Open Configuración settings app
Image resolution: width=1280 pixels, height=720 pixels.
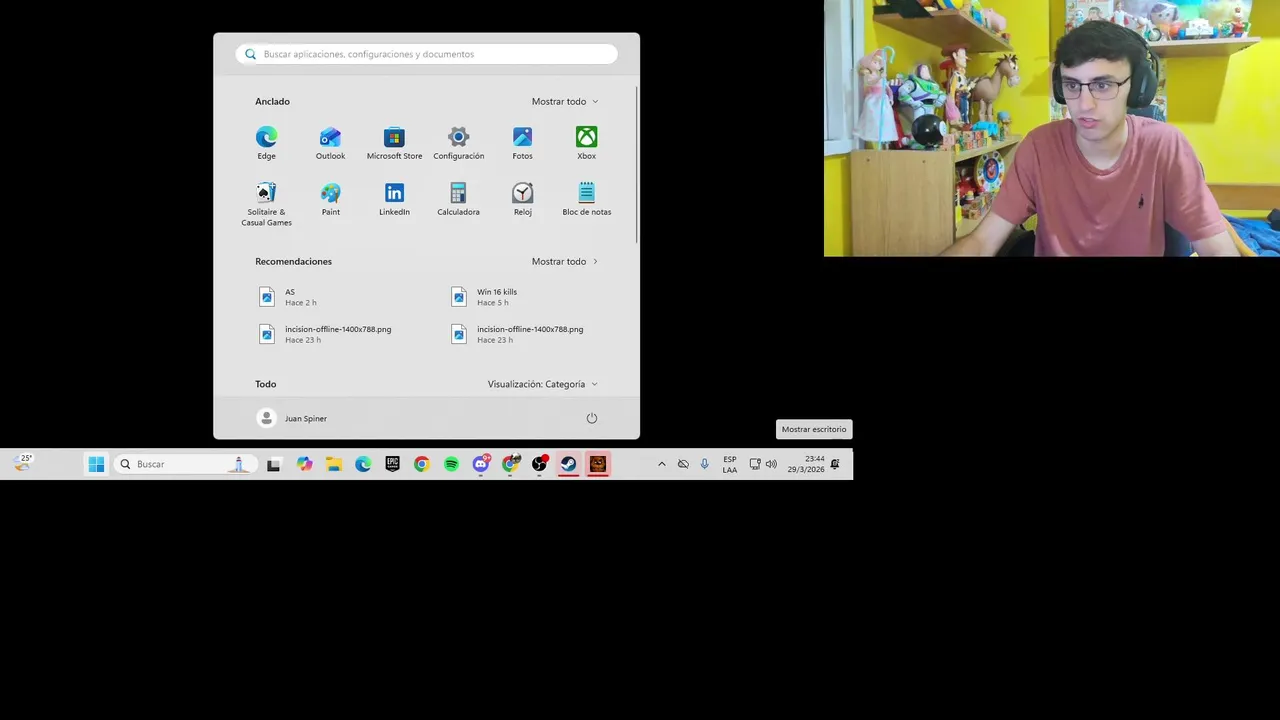pyautogui.click(x=458, y=143)
